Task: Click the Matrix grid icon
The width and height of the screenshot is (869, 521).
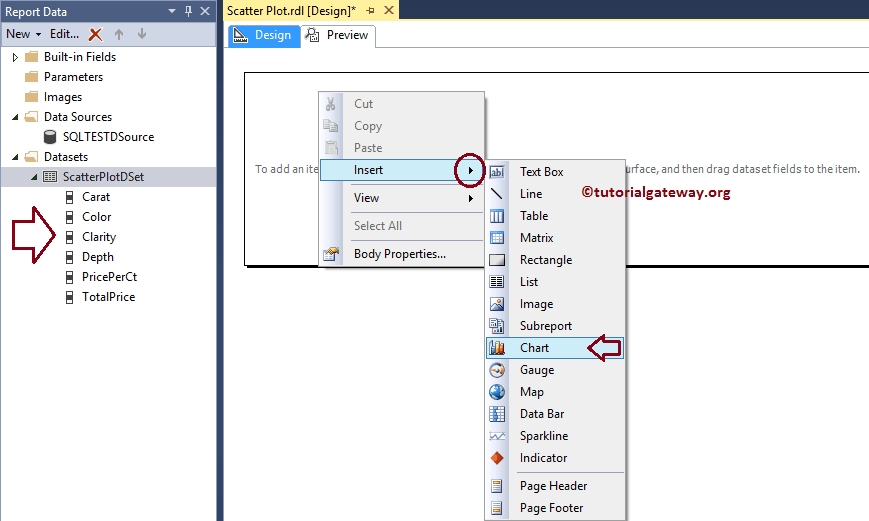Action: coord(497,238)
